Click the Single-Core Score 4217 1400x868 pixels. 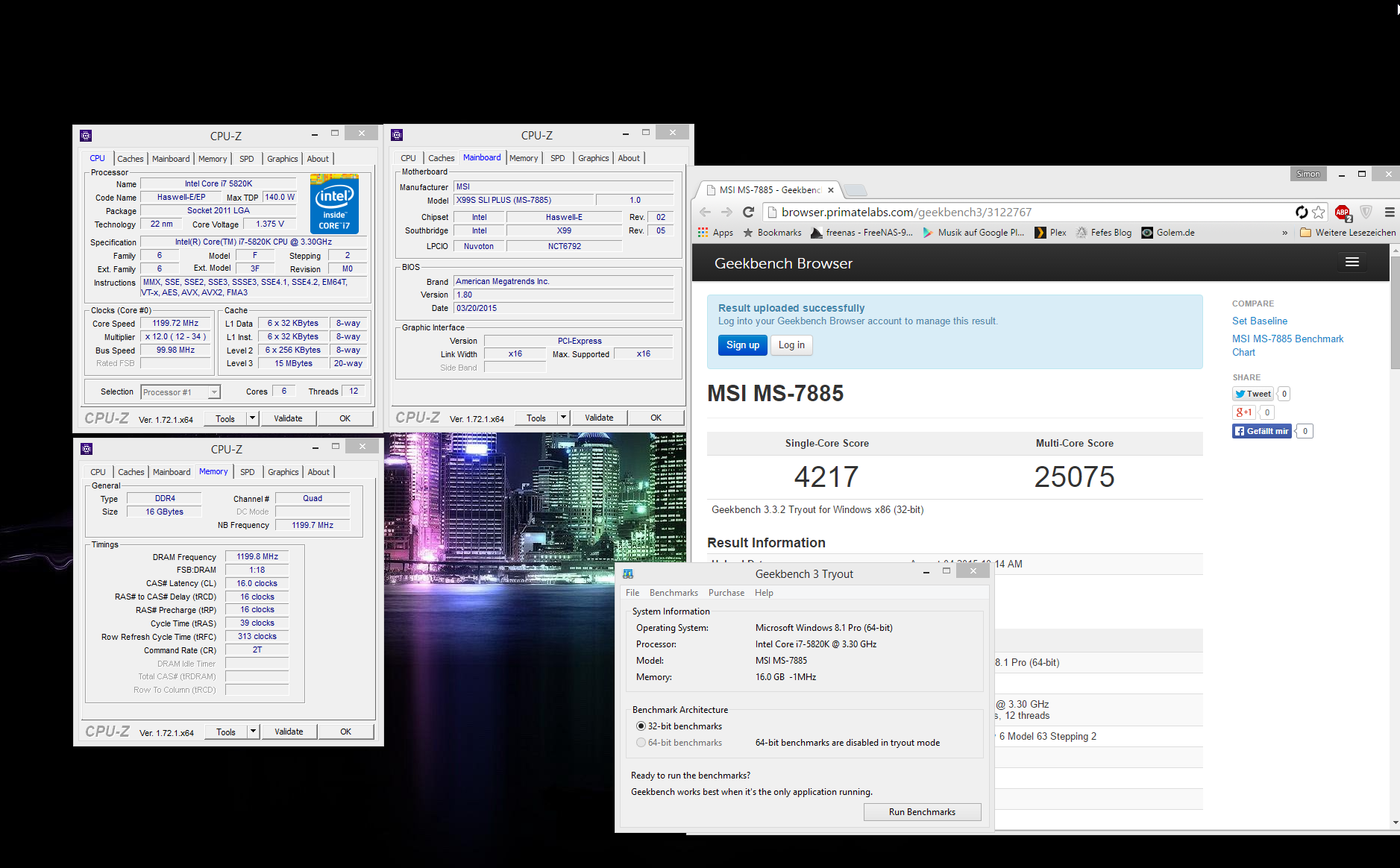click(x=826, y=477)
